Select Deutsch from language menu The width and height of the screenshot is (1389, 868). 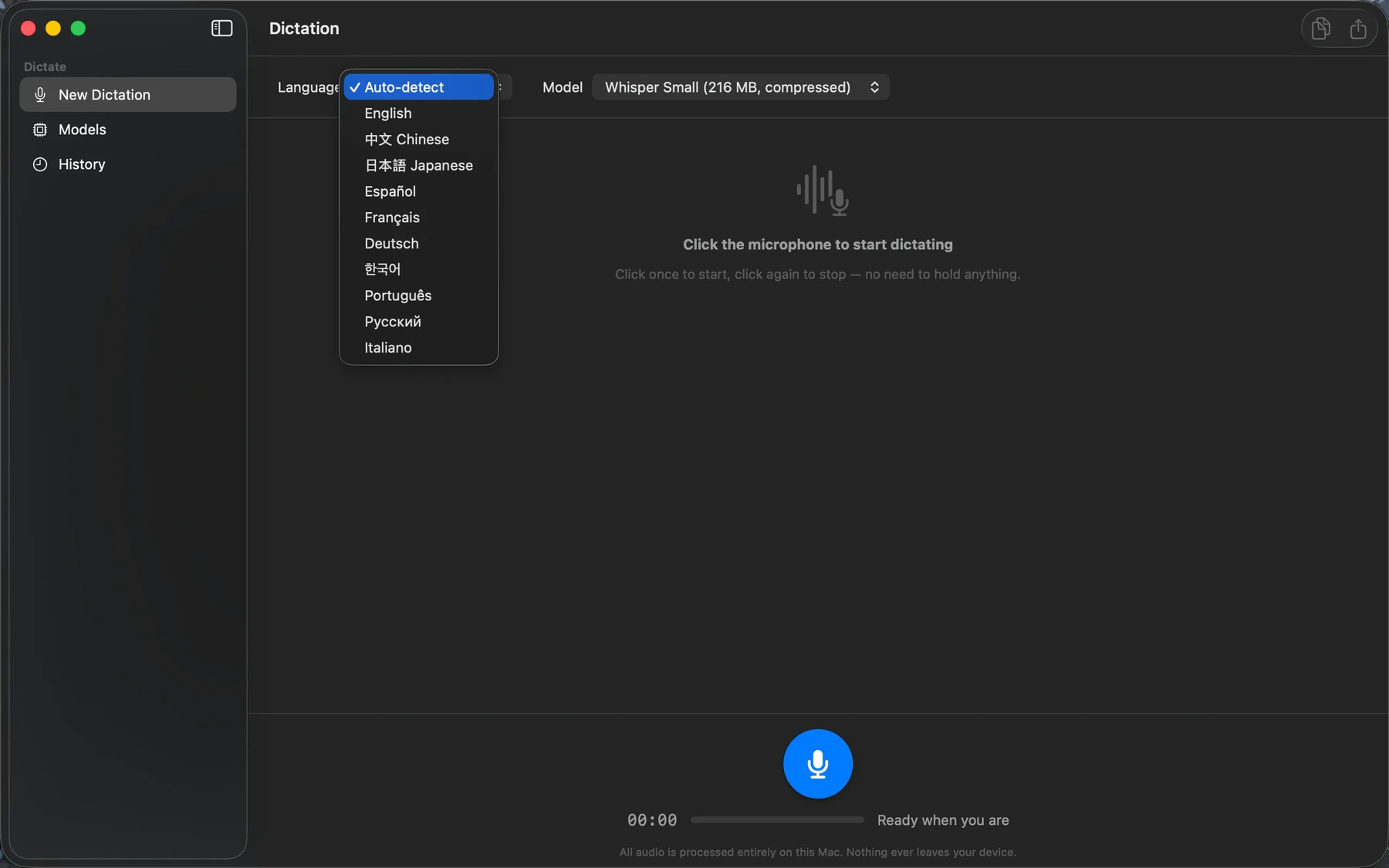[x=419, y=244]
